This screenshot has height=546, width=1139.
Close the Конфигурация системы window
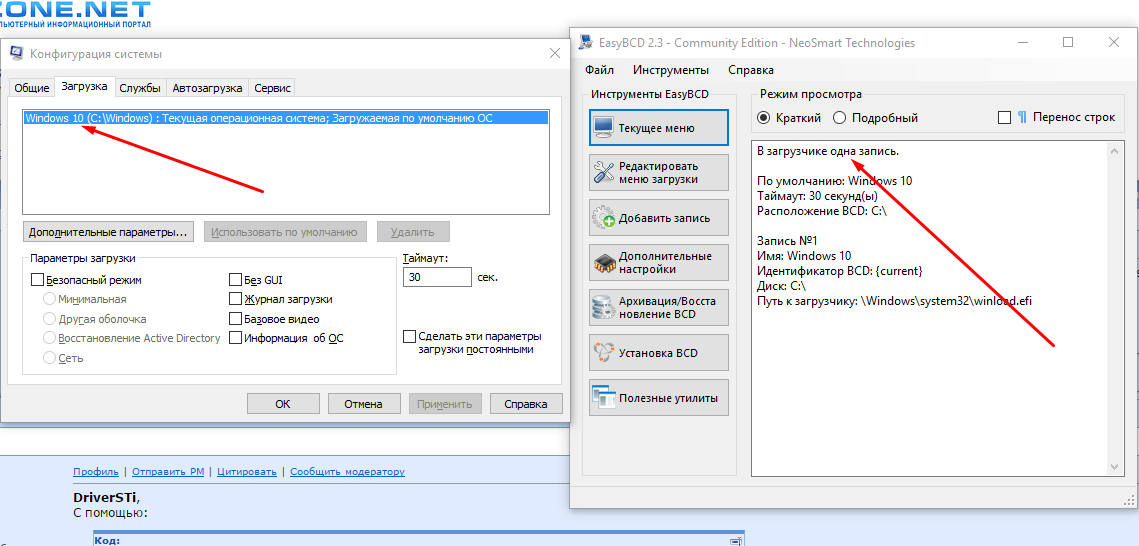click(554, 54)
